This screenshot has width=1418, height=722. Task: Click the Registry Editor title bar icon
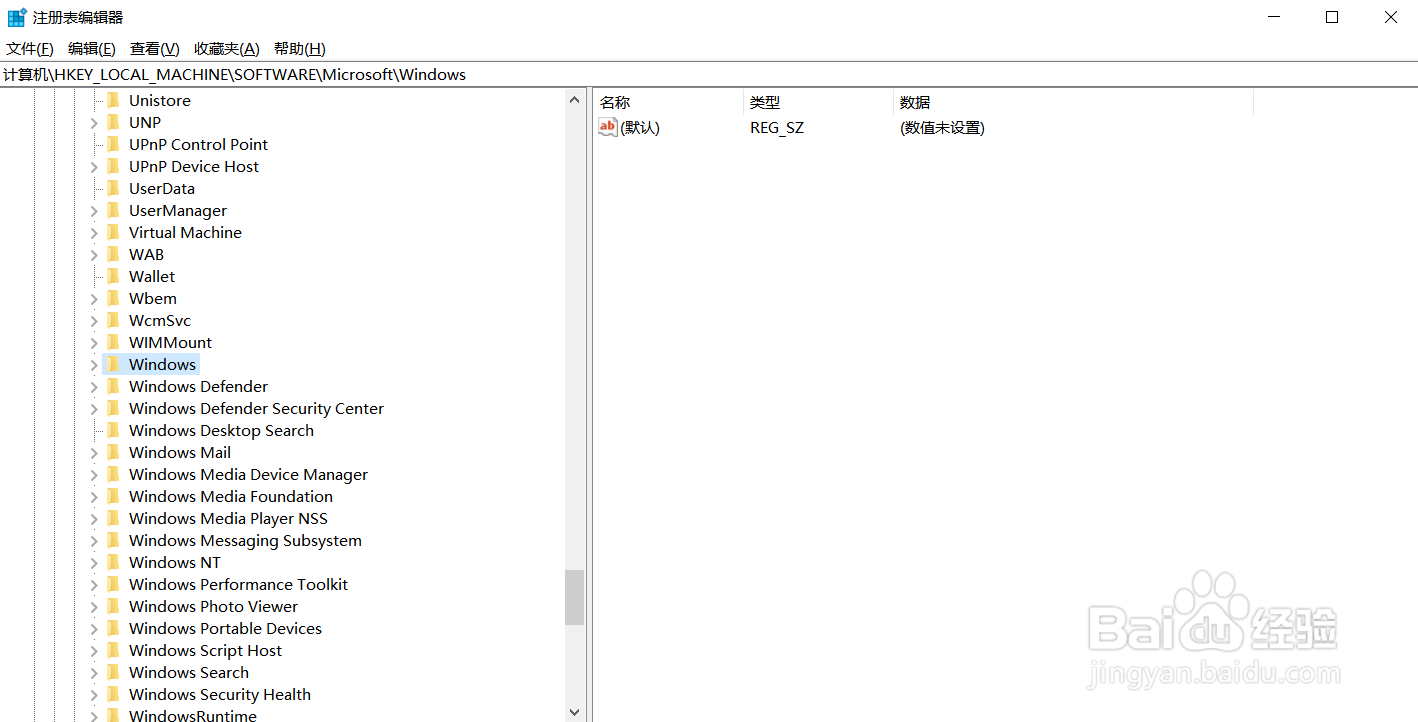(17, 17)
